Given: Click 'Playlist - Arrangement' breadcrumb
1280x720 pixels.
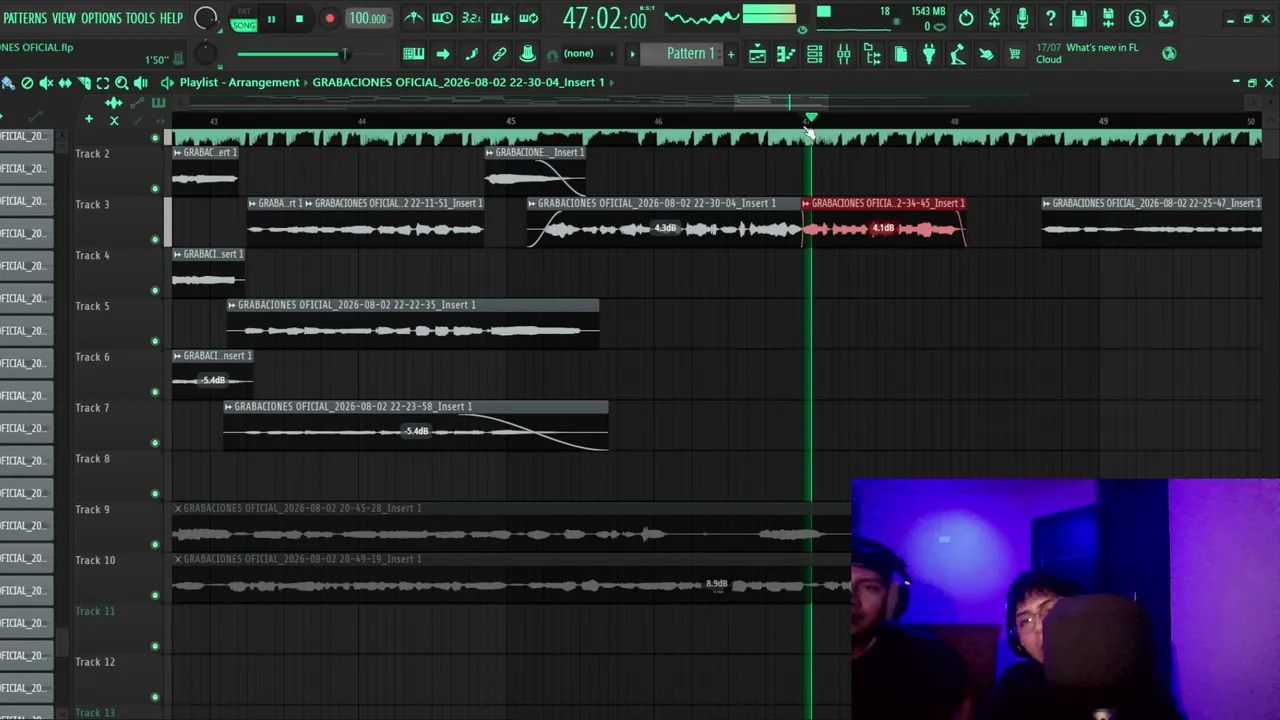Looking at the screenshot, I should (x=239, y=83).
